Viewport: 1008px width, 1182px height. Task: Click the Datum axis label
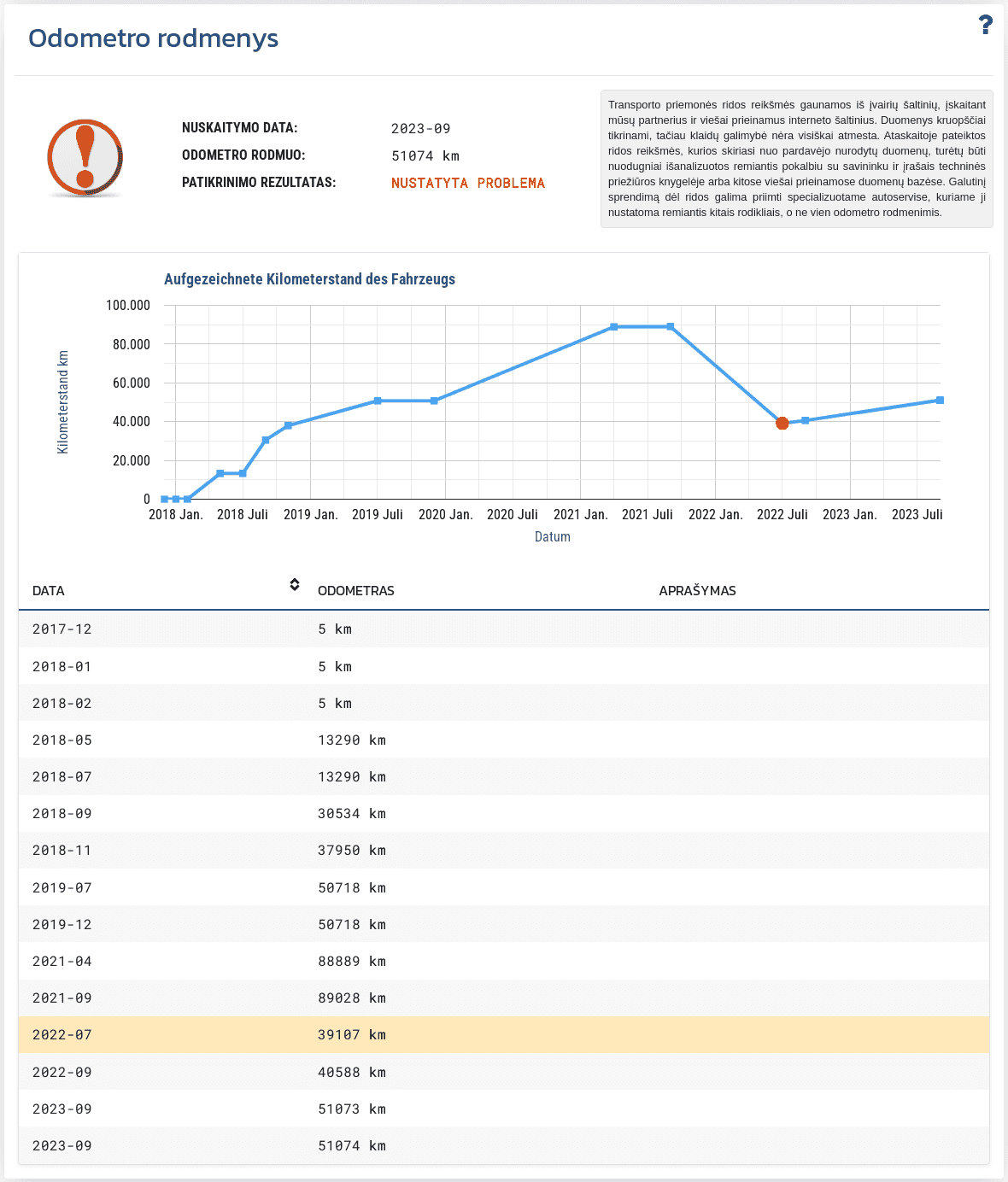[x=553, y=537]
